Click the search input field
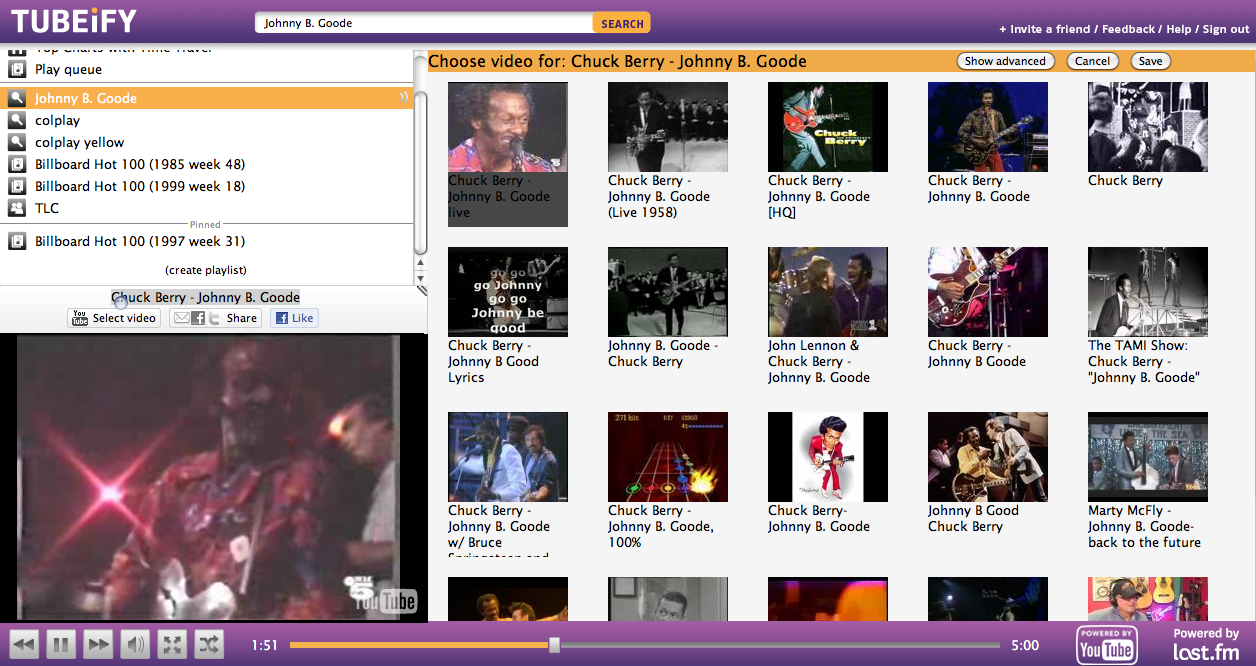 424,23
